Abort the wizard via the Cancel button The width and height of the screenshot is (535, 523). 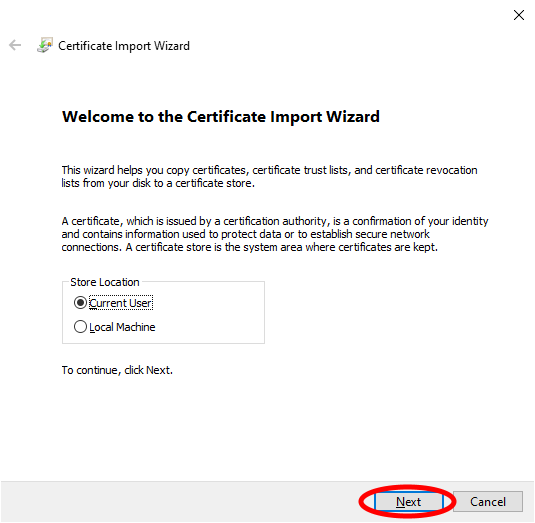[488, 502]
